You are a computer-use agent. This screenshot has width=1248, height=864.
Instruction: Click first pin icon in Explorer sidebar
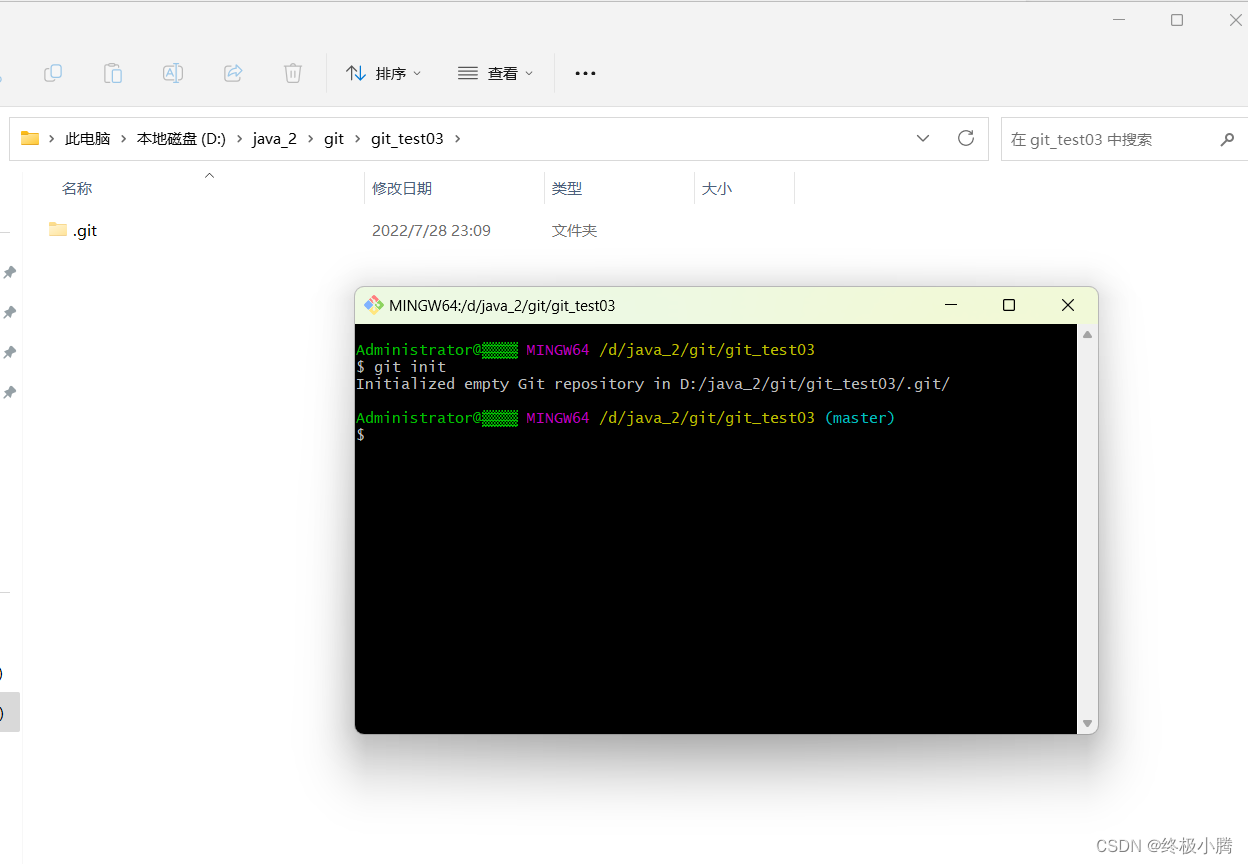(x=9, y=272)
